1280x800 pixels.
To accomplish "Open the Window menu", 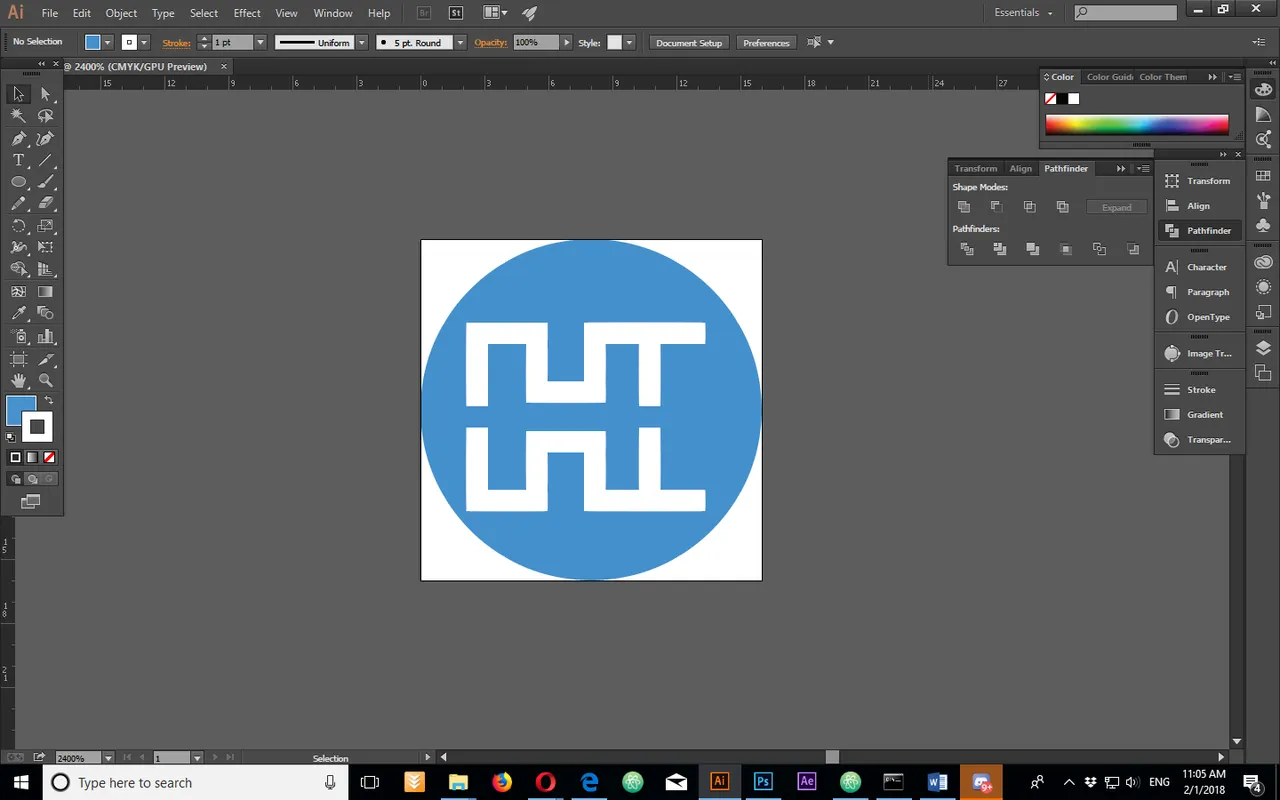I will (333, 13).
